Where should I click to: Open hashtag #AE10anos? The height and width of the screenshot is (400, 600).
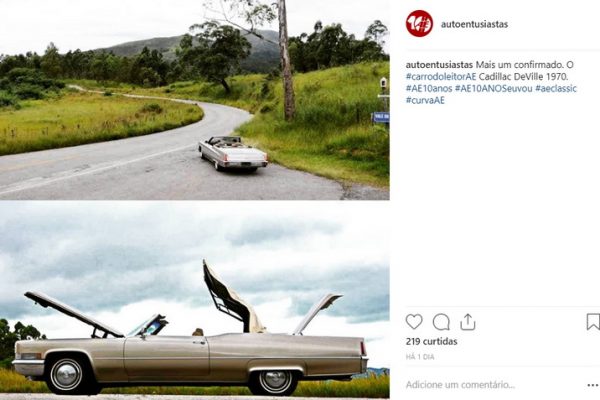429,88
